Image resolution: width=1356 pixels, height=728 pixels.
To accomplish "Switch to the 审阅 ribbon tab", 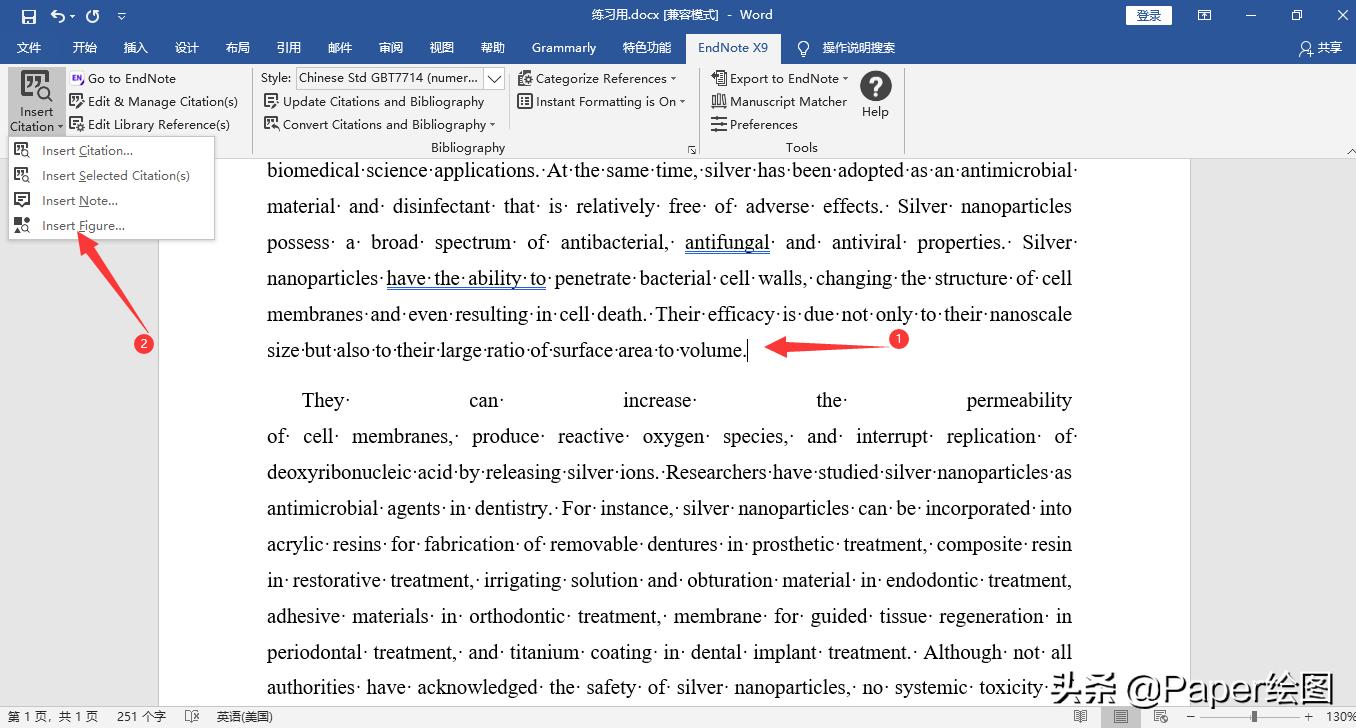I will 390,47.
